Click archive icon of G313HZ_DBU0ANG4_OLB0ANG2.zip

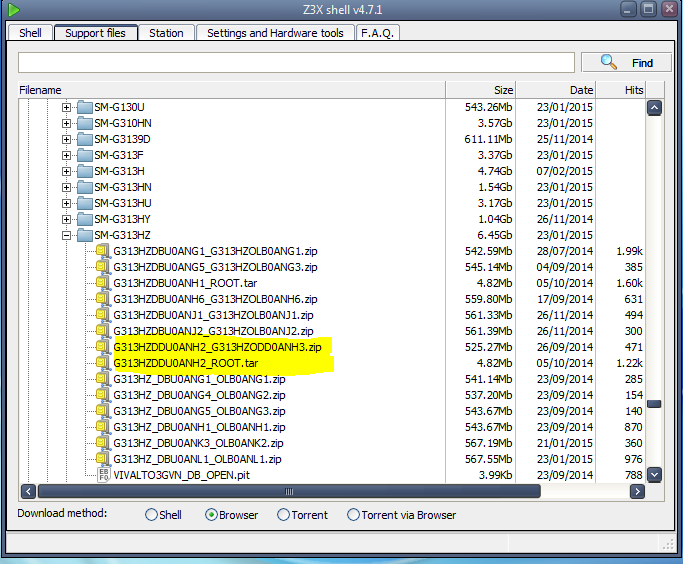coord(102,395)
